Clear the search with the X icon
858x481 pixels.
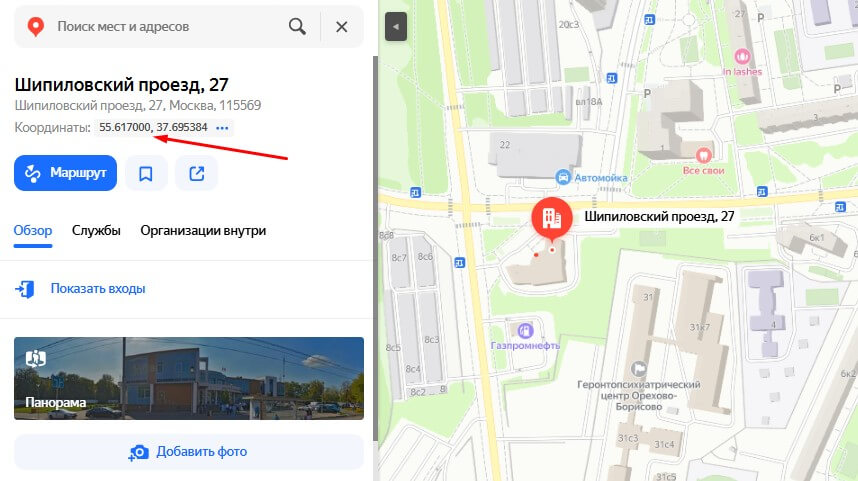[341, 26]
